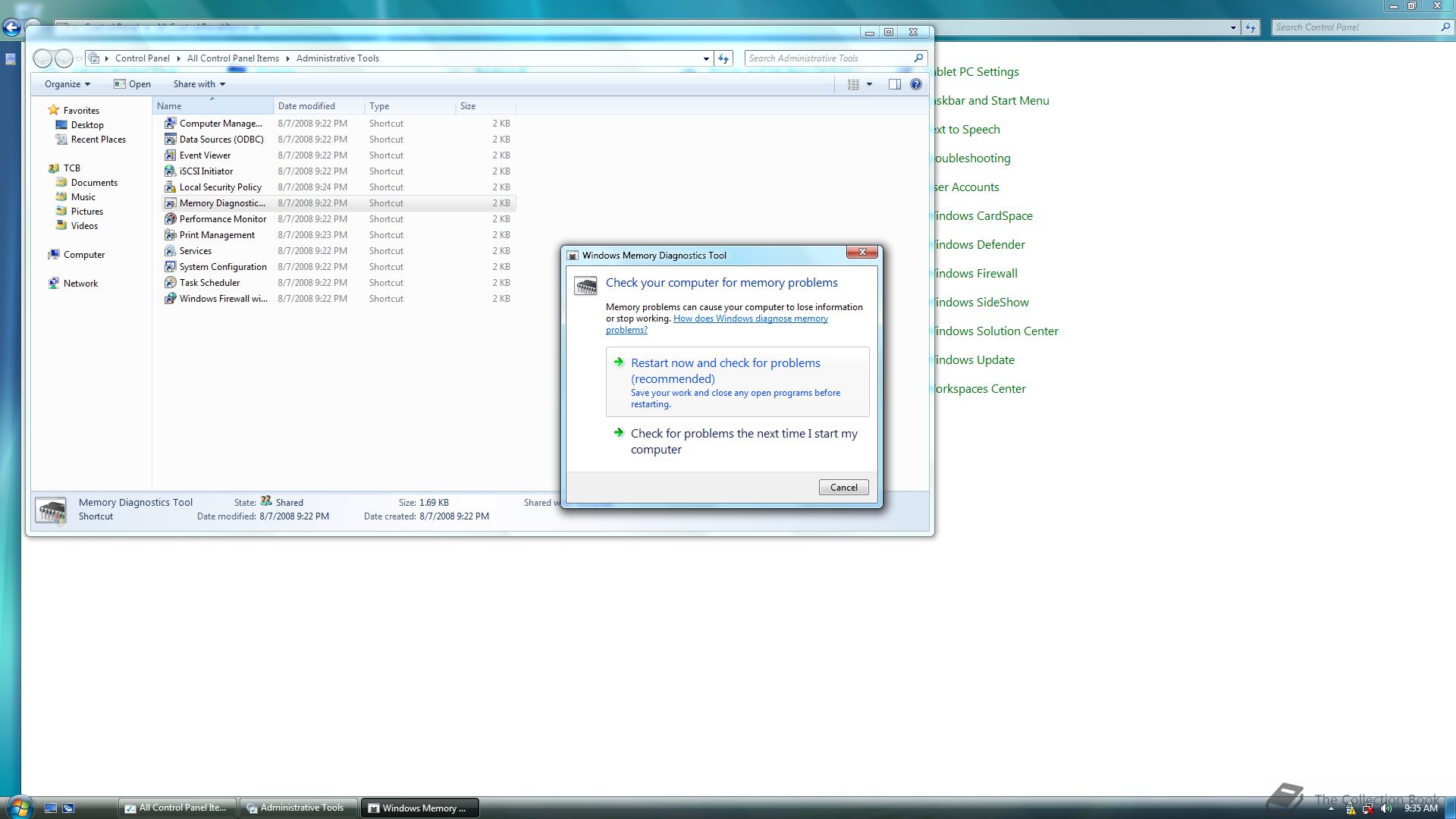Click the Show Desktop quick launch icon
1456x819 pixels.
pyautogui.click(x=51, y=808)
